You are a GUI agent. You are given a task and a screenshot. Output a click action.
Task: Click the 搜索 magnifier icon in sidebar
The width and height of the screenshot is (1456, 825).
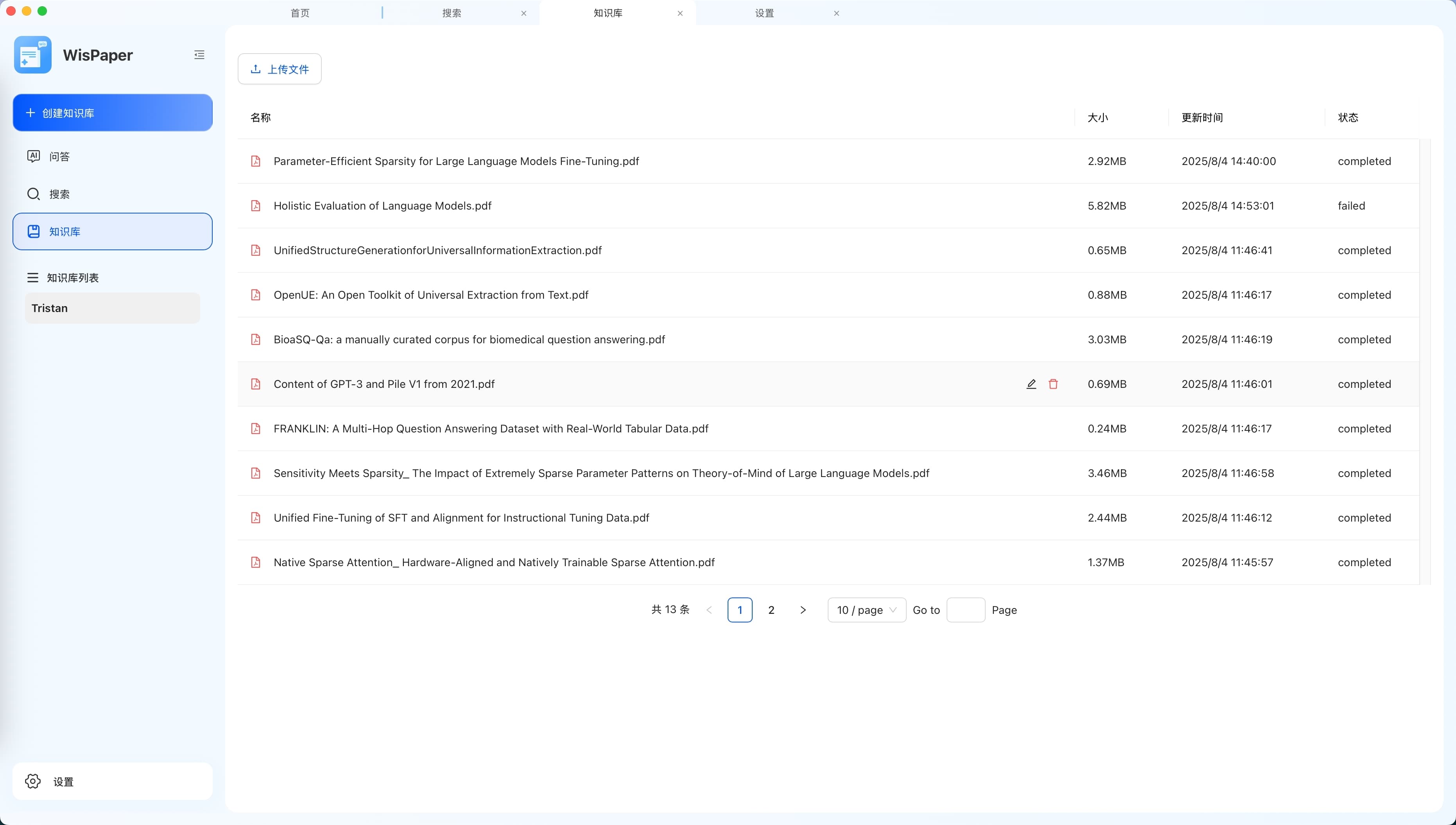[33, 194]
